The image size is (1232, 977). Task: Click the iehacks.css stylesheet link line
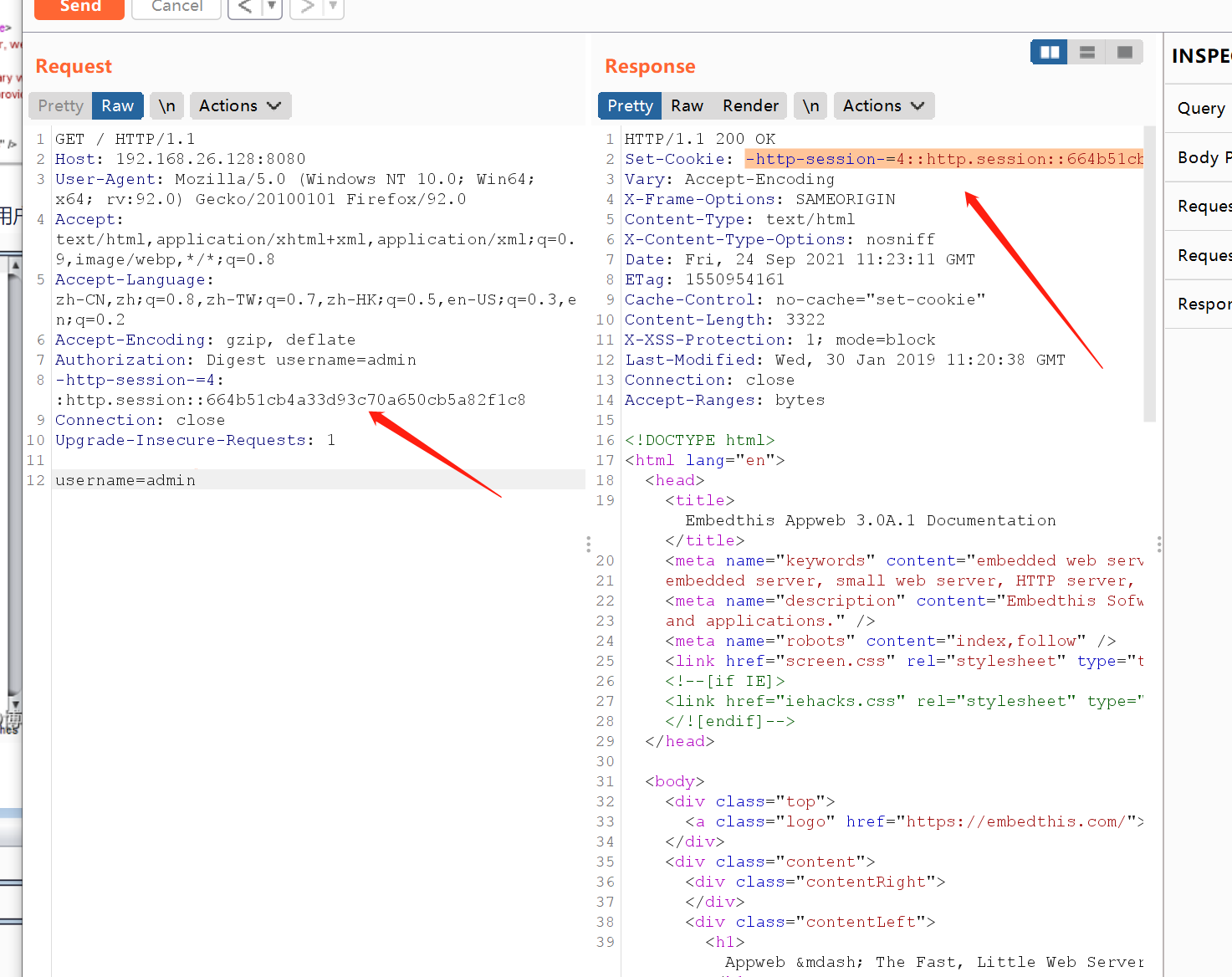point(904,701)
